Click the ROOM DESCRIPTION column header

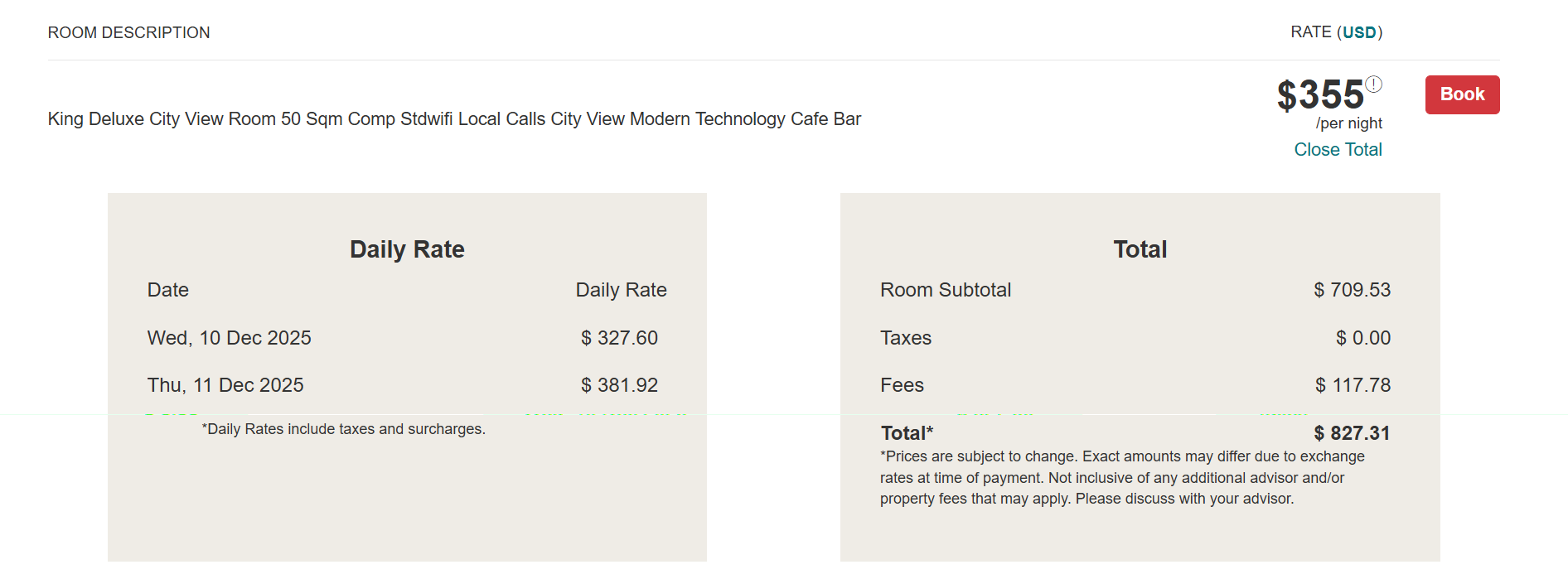(x=128, y=32)
